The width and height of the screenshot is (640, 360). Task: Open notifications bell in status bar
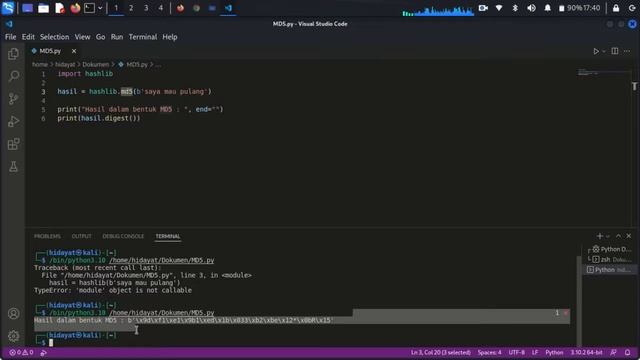pos(627,352)
